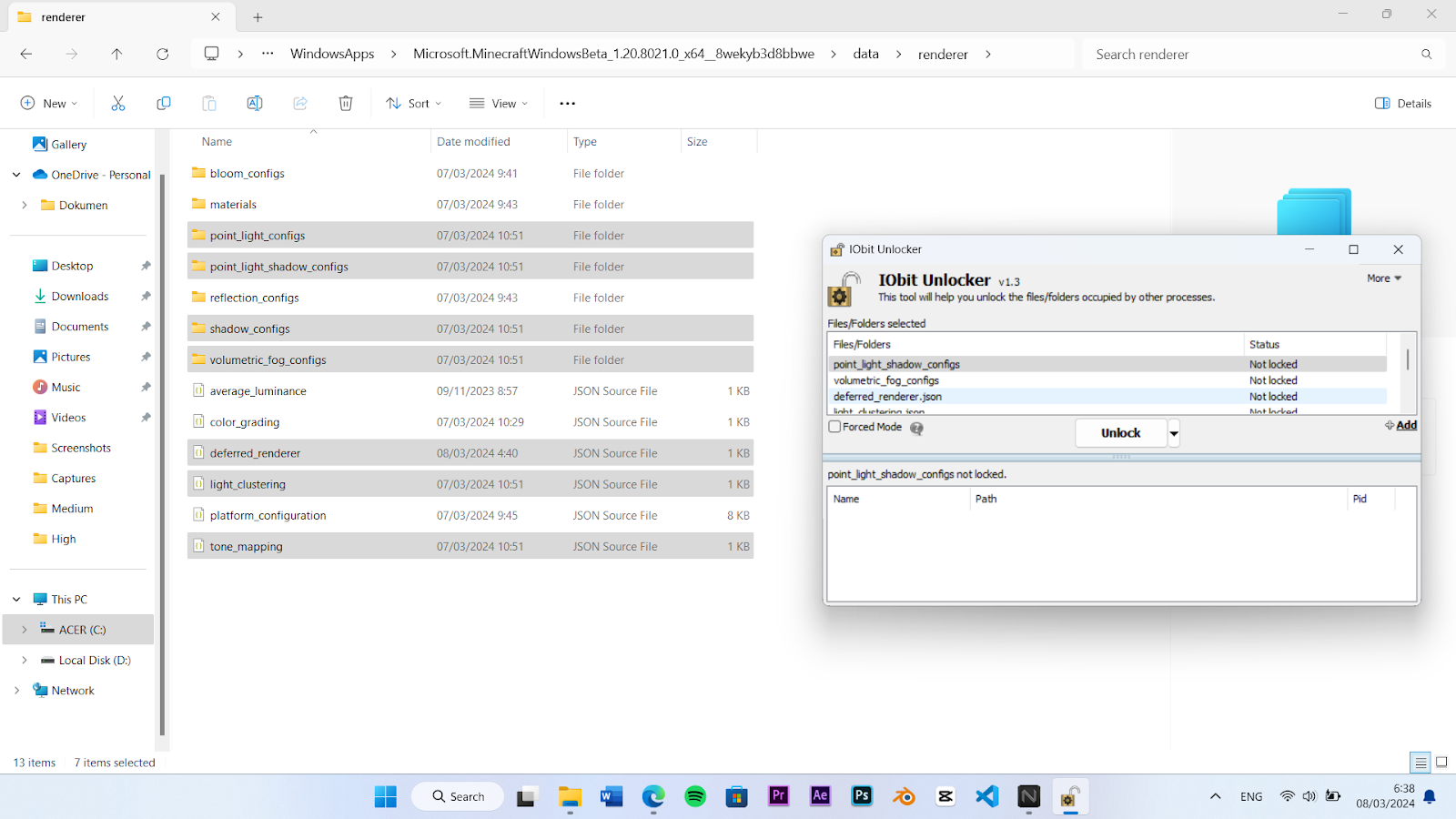Select the platform_configuration JSON file
Viewport: 1456px width, 819px height.
470,516
